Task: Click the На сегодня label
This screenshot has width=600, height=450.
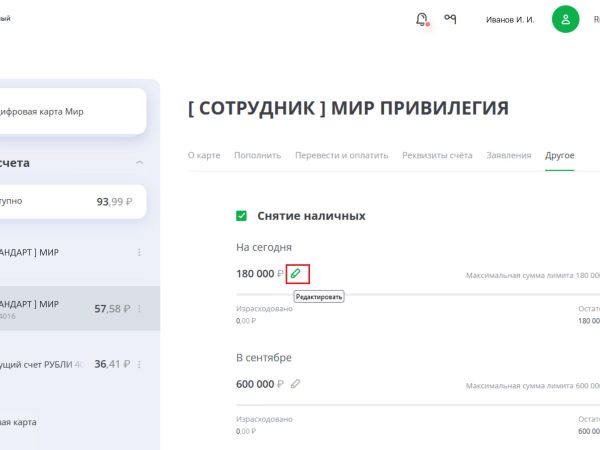Action: click(x=264, y=248)
